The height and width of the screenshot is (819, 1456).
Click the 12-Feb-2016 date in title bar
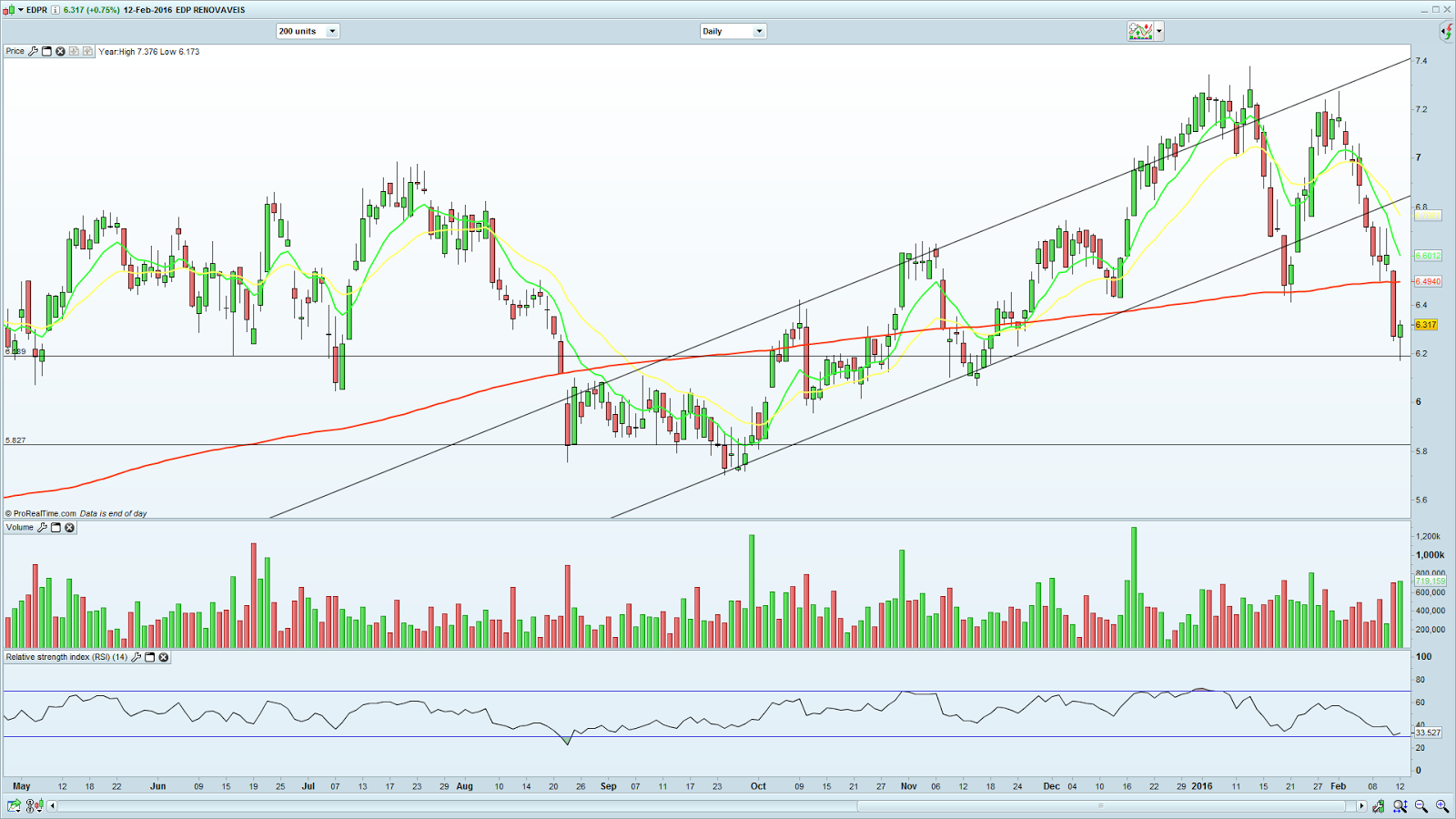(x=147, y=10)
